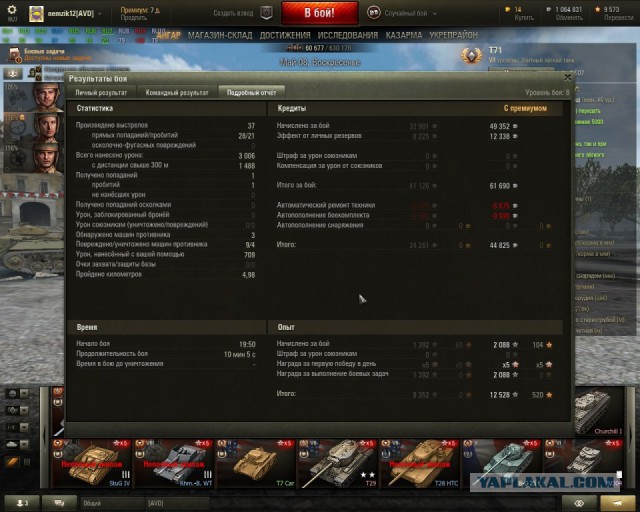Close the Результаты боя window

pos(567,77)
